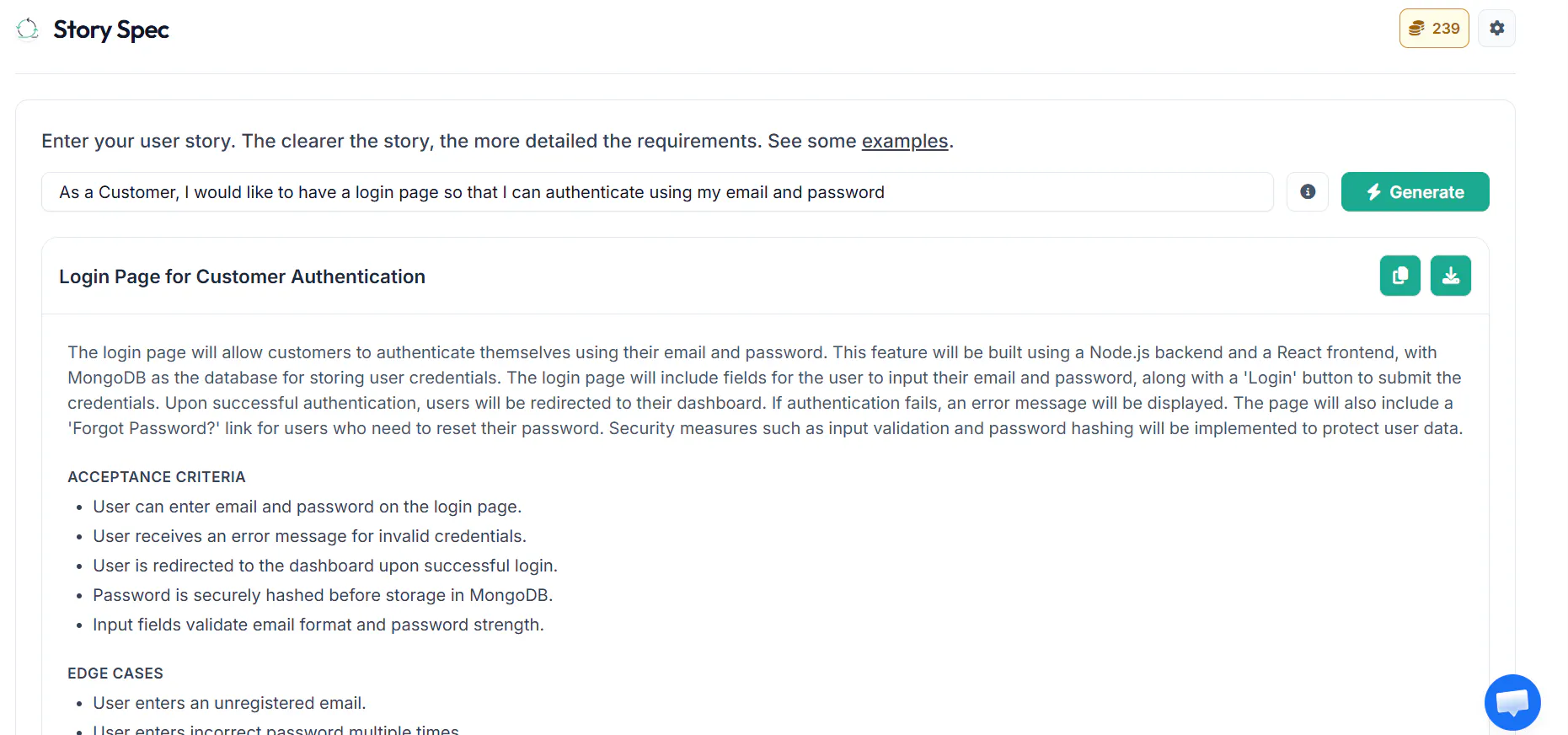Click the Story Spec title text

click(111, 30)
